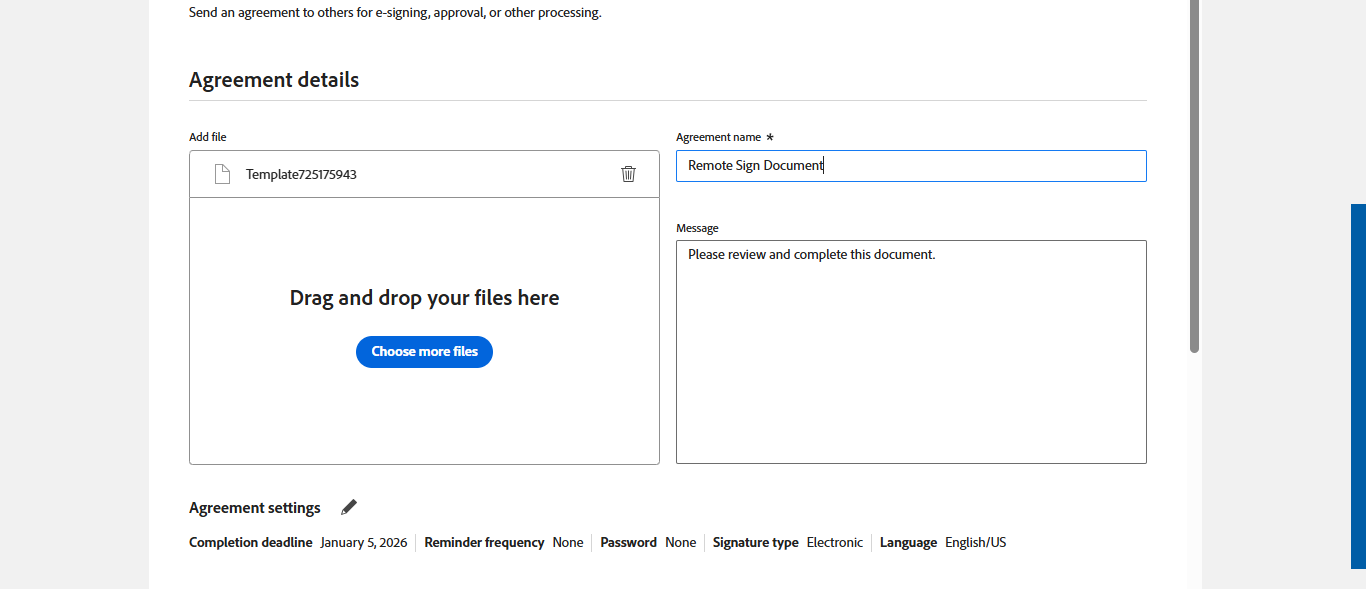Click the pencil icon beside Agreement settings
The width and height of the screenshot is (1366, 589).
[x=349, y=507]
